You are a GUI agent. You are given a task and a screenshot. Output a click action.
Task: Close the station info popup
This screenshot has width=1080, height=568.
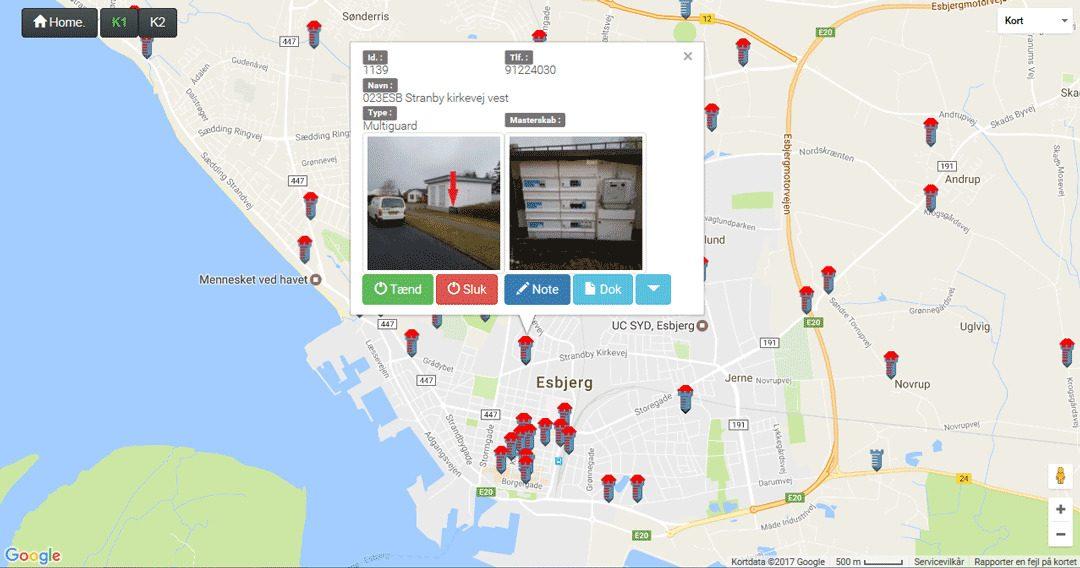pos(687,56)
